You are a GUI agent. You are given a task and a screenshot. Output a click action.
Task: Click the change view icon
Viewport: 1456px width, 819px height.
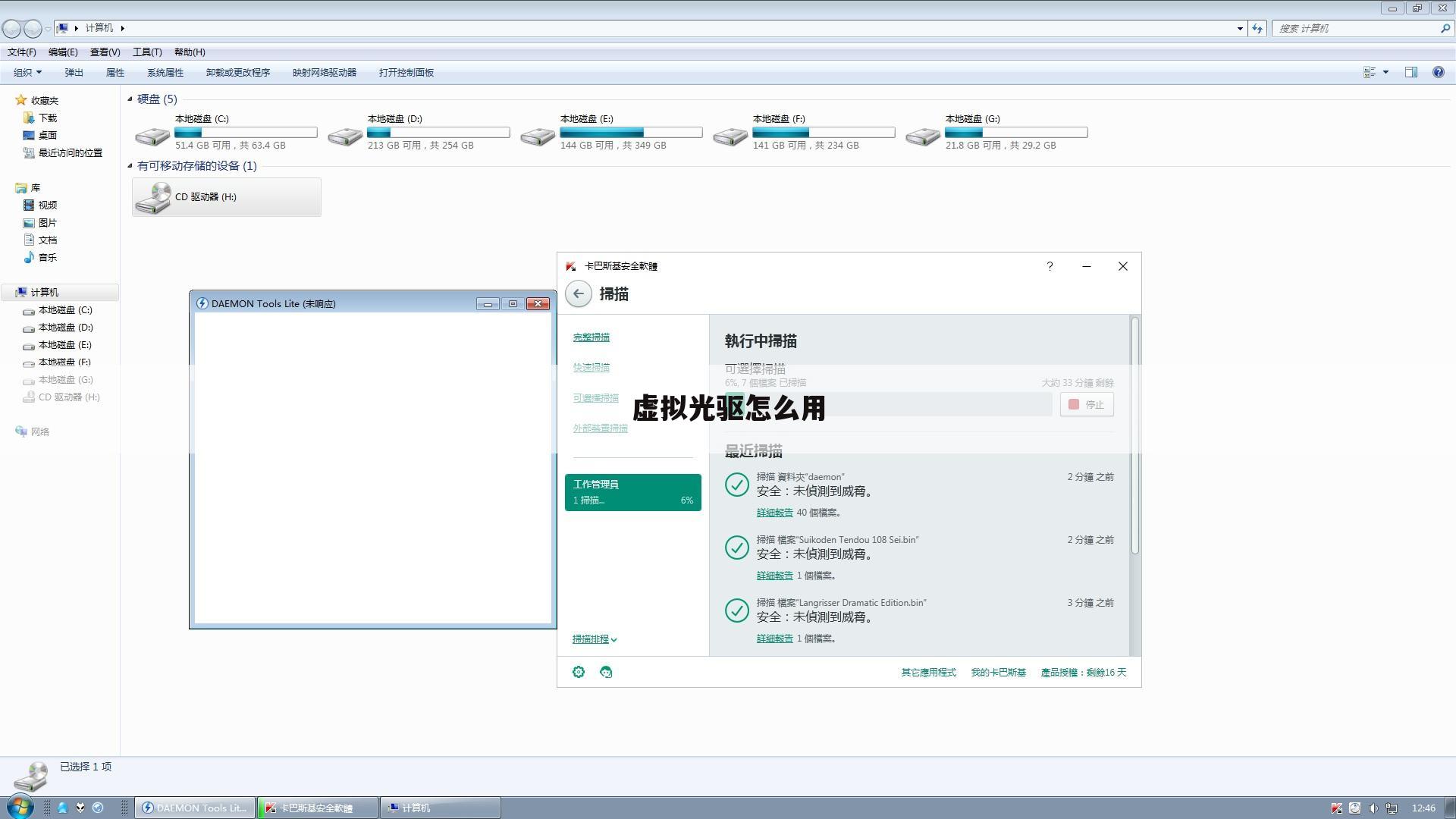click(x=1370, y=72)
